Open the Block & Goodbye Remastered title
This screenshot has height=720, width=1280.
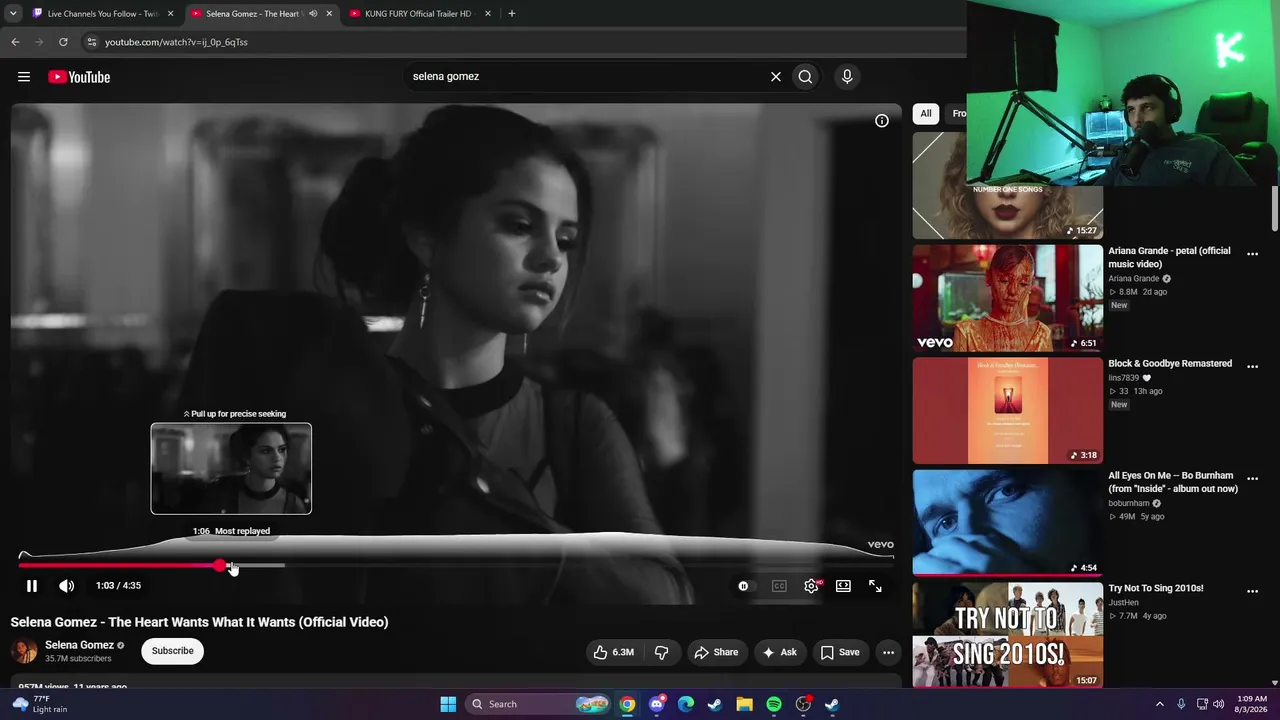(x=1170, y=364)
